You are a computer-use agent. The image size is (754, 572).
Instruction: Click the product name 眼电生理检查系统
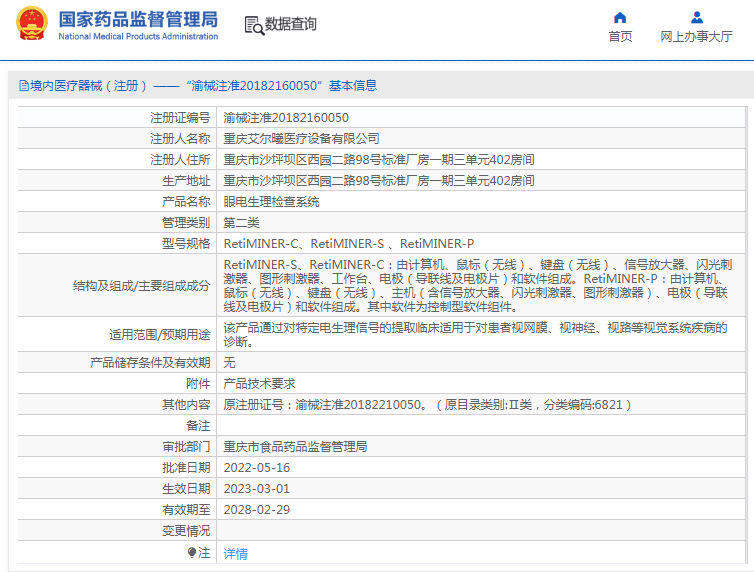[271, 201]
